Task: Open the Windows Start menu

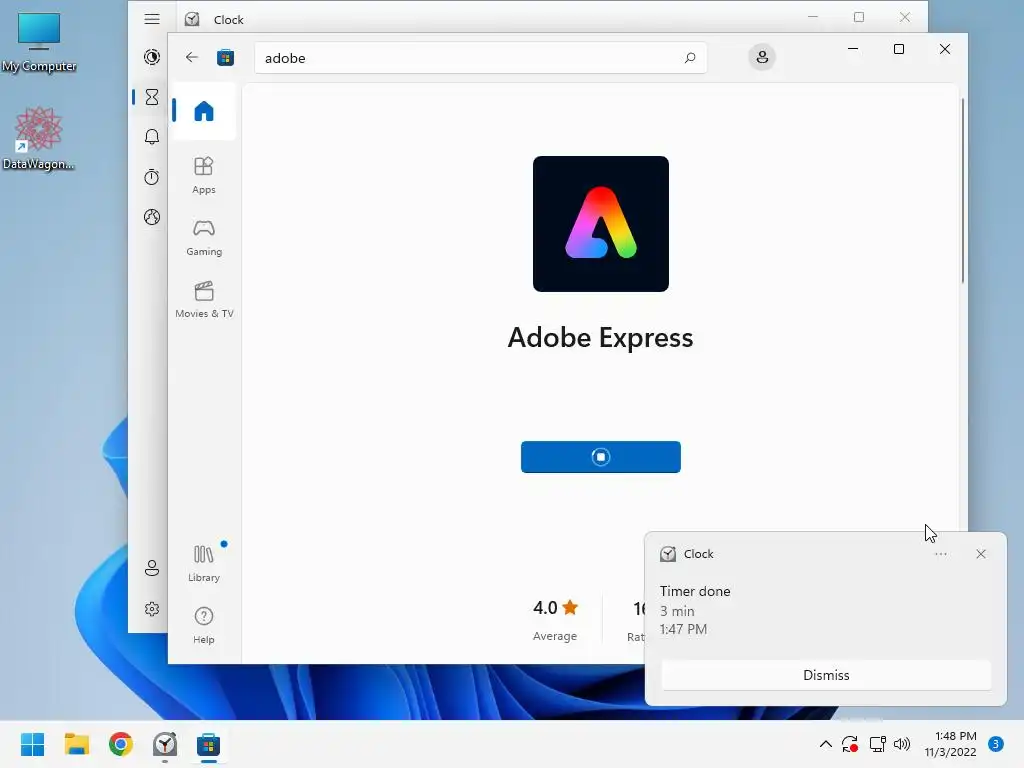Action: click(x=32, y=744)
